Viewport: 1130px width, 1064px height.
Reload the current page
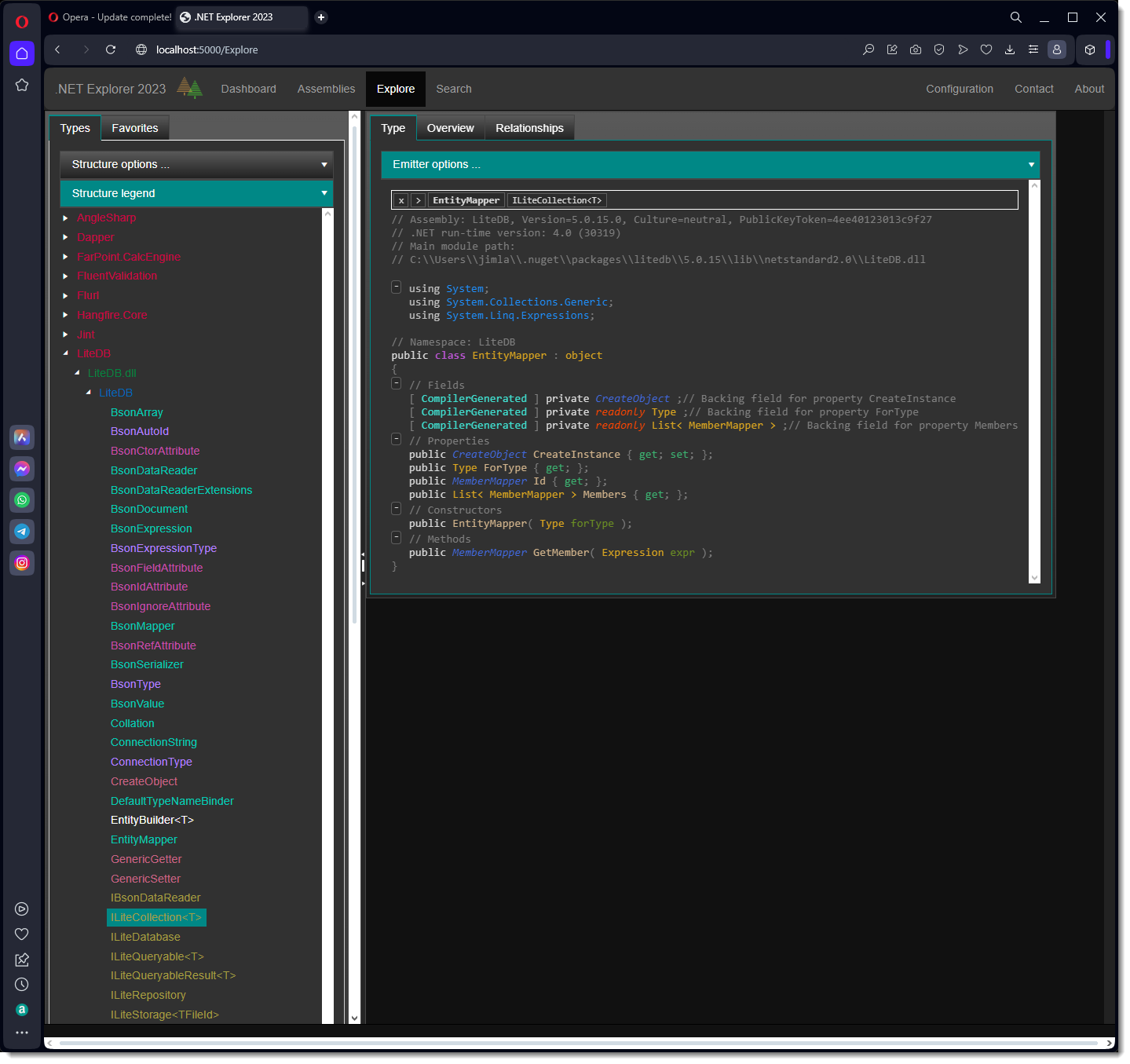pos(111,49)
